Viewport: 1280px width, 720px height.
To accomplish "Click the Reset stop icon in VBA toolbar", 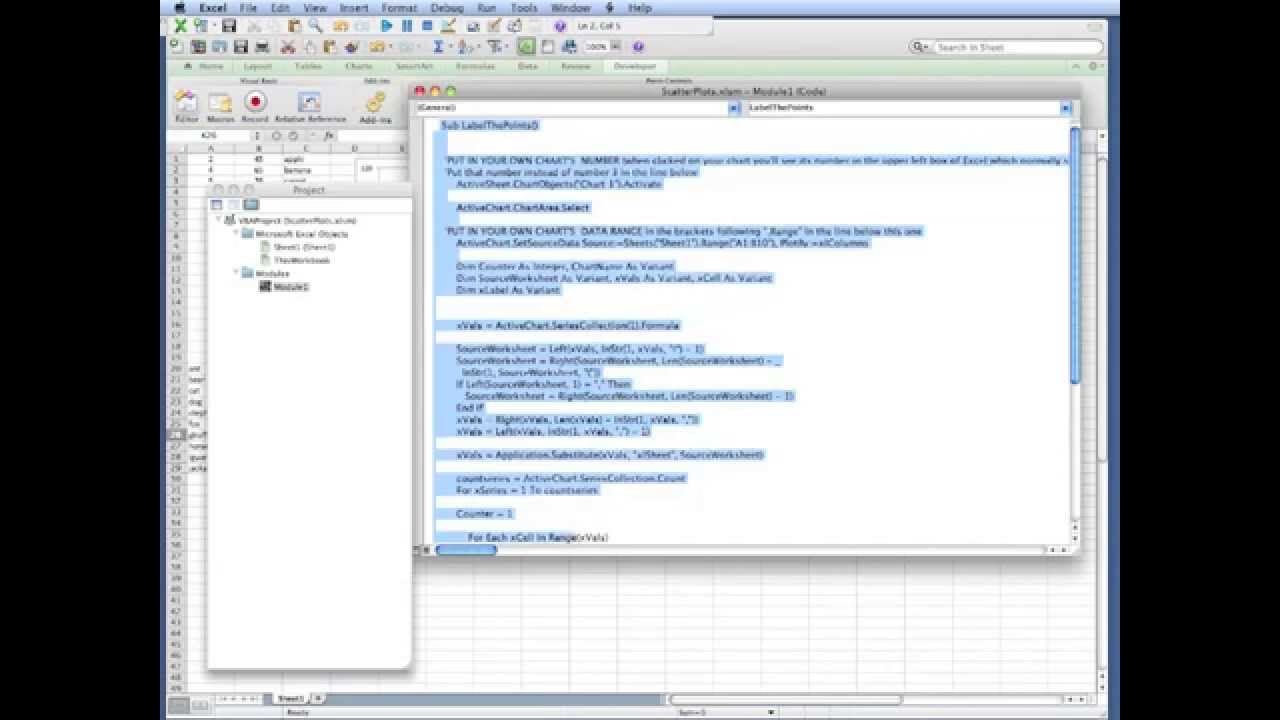I will point(427,26).
